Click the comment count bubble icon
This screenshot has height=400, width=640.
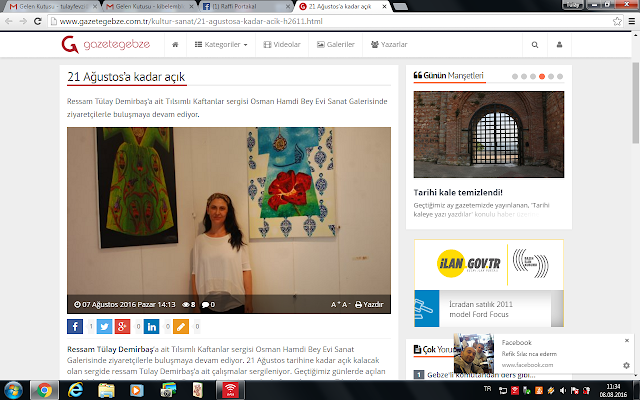(x=205, y=304)
